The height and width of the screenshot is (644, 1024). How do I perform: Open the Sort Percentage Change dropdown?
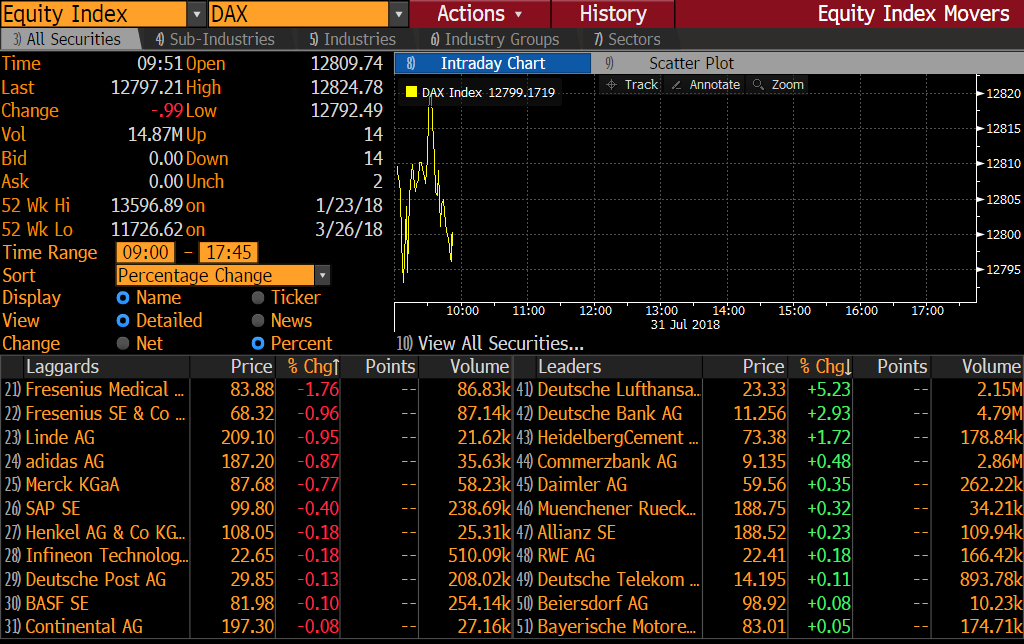coord(322,276)
